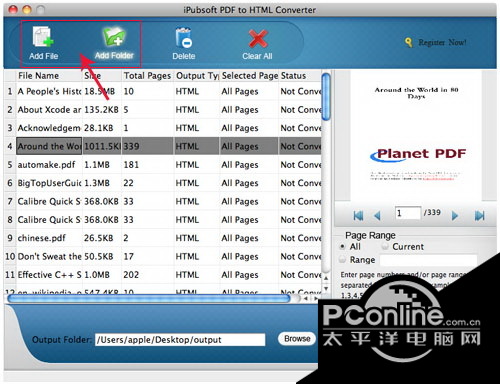The width and height of the screenshot is (500, 384).
Task: Go to first preview page
Action: 358,216
